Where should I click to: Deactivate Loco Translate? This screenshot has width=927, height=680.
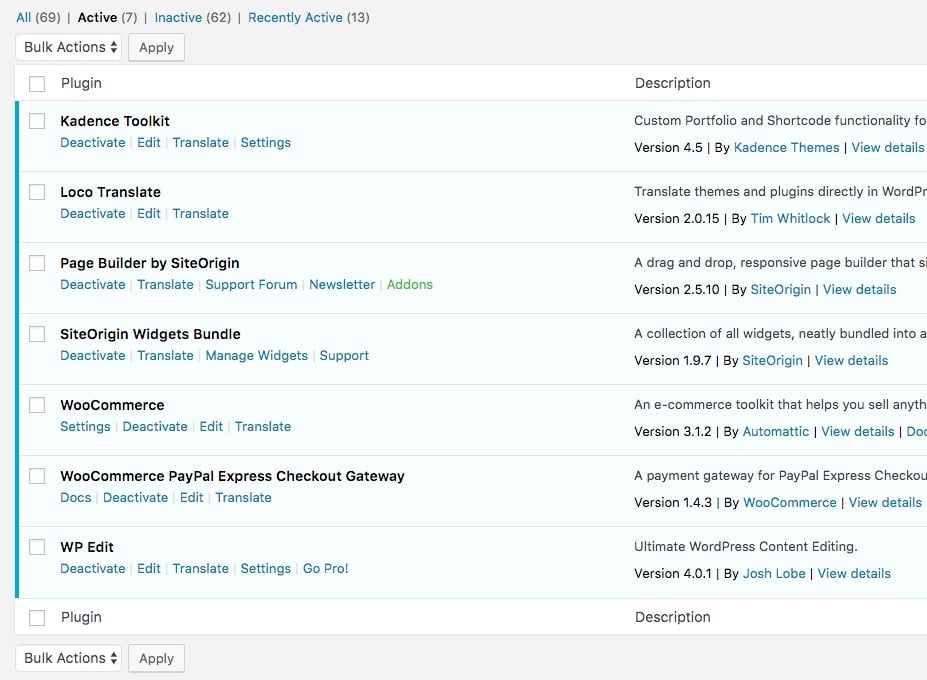coord(93,213)
